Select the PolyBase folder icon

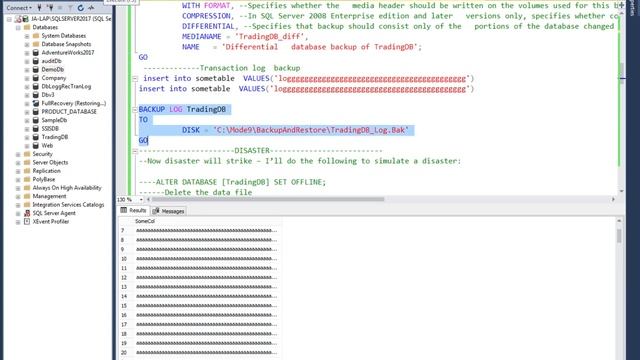(x=27, y=179)
